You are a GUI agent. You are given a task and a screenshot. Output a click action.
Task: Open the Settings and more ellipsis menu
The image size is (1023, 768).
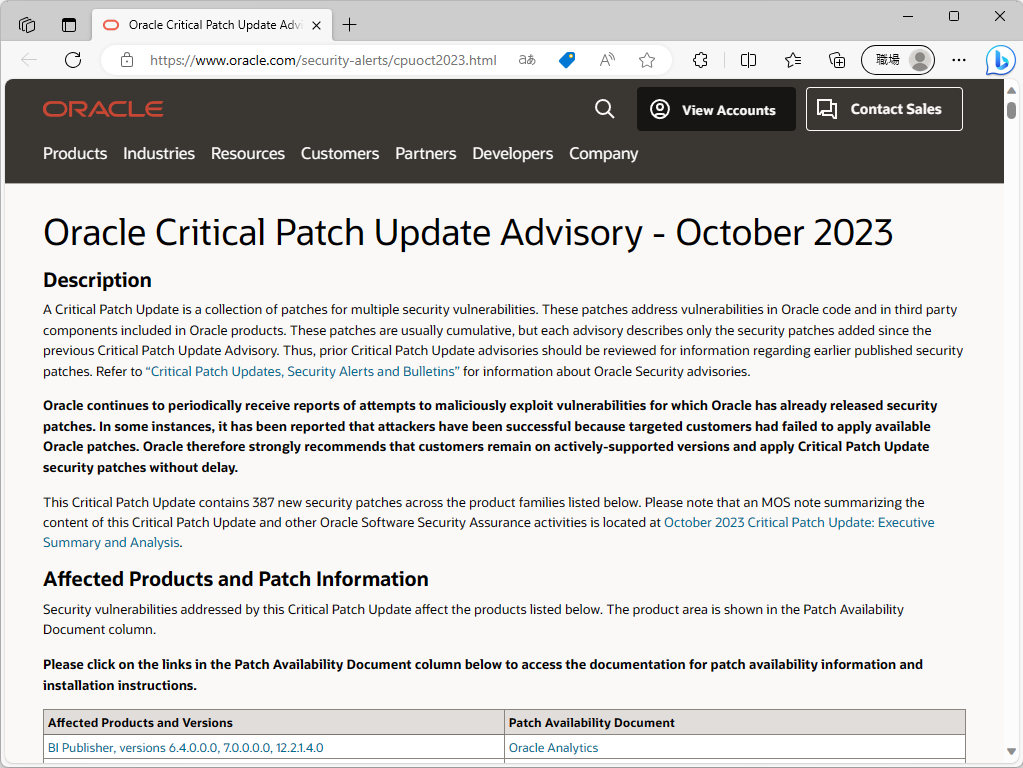click(x=958, y=60)
